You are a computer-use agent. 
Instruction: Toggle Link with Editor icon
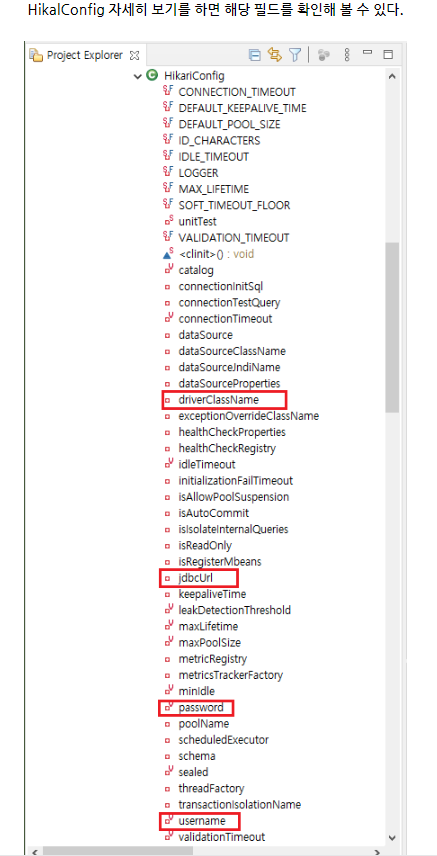coord(275,55)
